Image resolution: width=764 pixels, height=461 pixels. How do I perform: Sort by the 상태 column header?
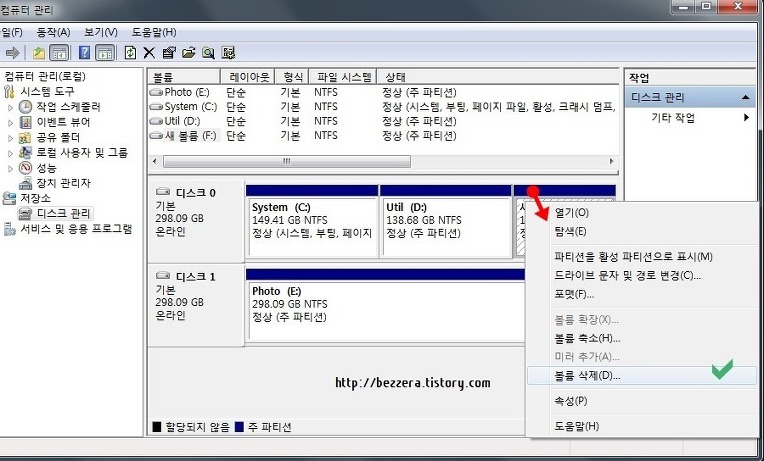498,77
